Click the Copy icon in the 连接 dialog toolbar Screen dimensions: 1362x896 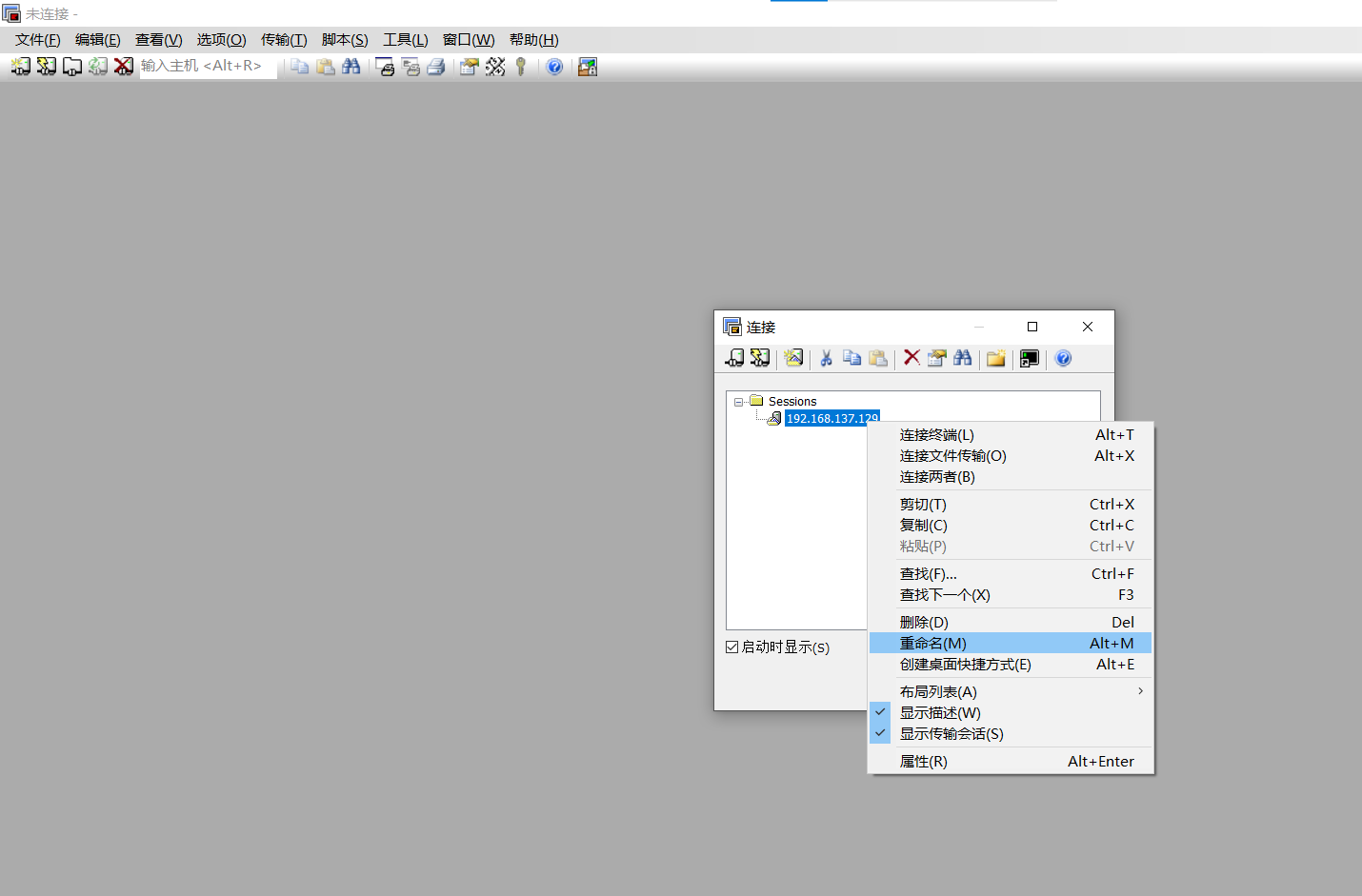(852, 358)
